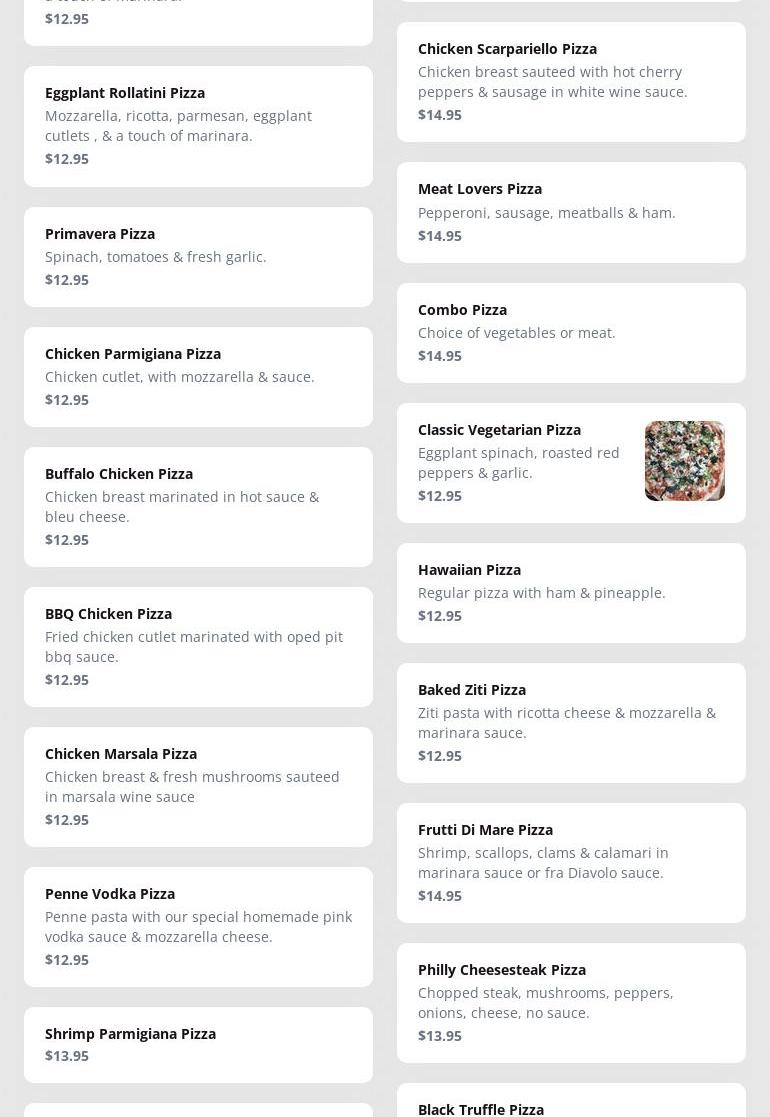
Task: Open Chicken Marsala Pizza details
Action: pyautogui.click(x=198, y=787)
